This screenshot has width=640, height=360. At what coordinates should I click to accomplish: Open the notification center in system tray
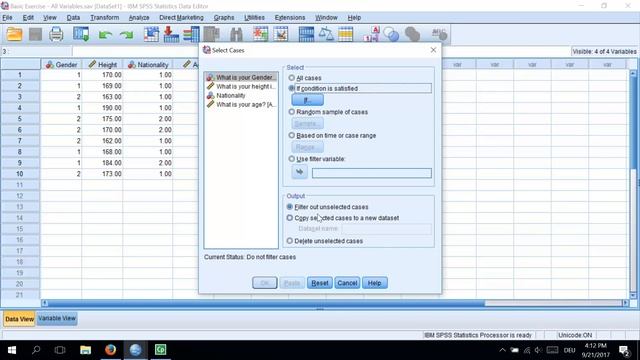624,350
